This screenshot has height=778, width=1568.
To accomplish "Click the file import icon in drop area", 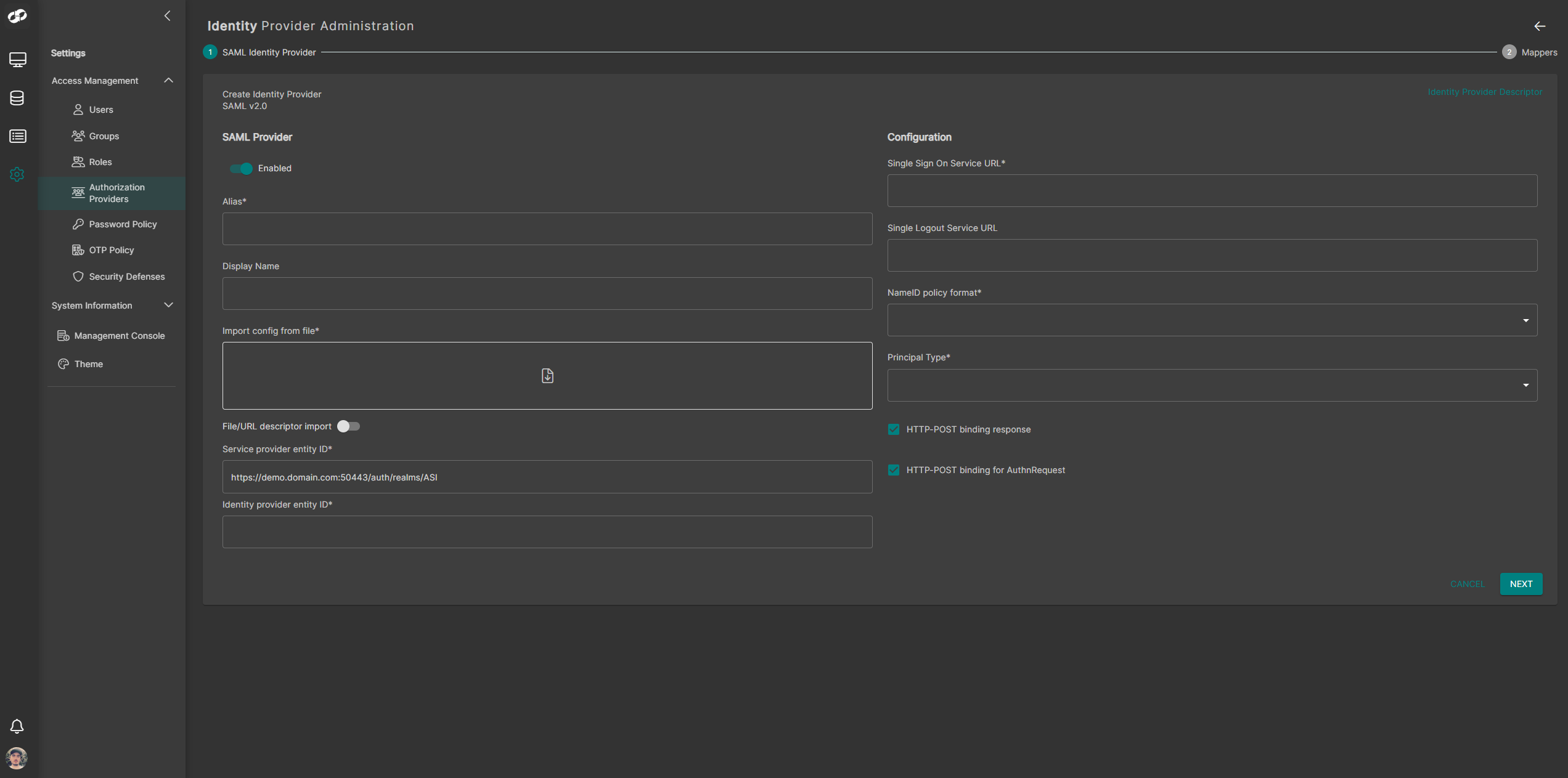I will [547, 376].
